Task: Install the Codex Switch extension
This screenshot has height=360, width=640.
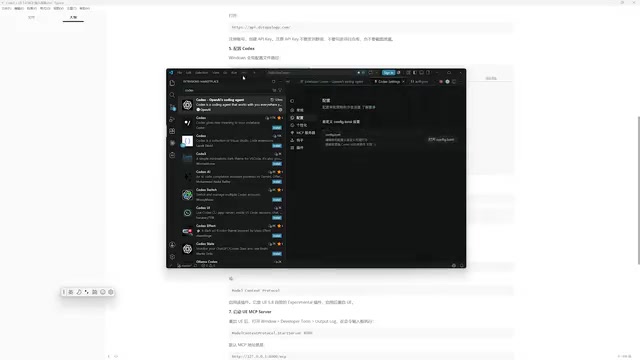Action: point(277,200)
